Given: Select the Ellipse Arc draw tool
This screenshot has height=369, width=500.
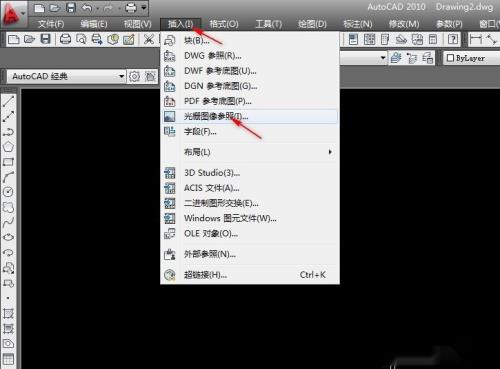Looking at the screenshot, I should pyautogui.click(x=8, y=252).
